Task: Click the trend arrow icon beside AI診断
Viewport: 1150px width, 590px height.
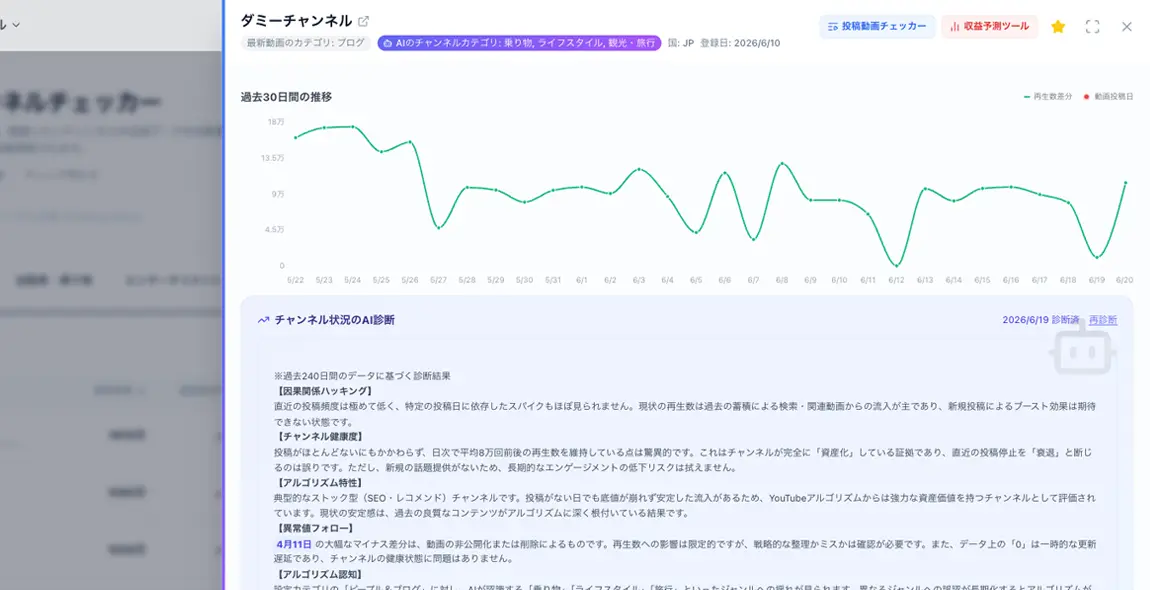Action: click(263, 320)
